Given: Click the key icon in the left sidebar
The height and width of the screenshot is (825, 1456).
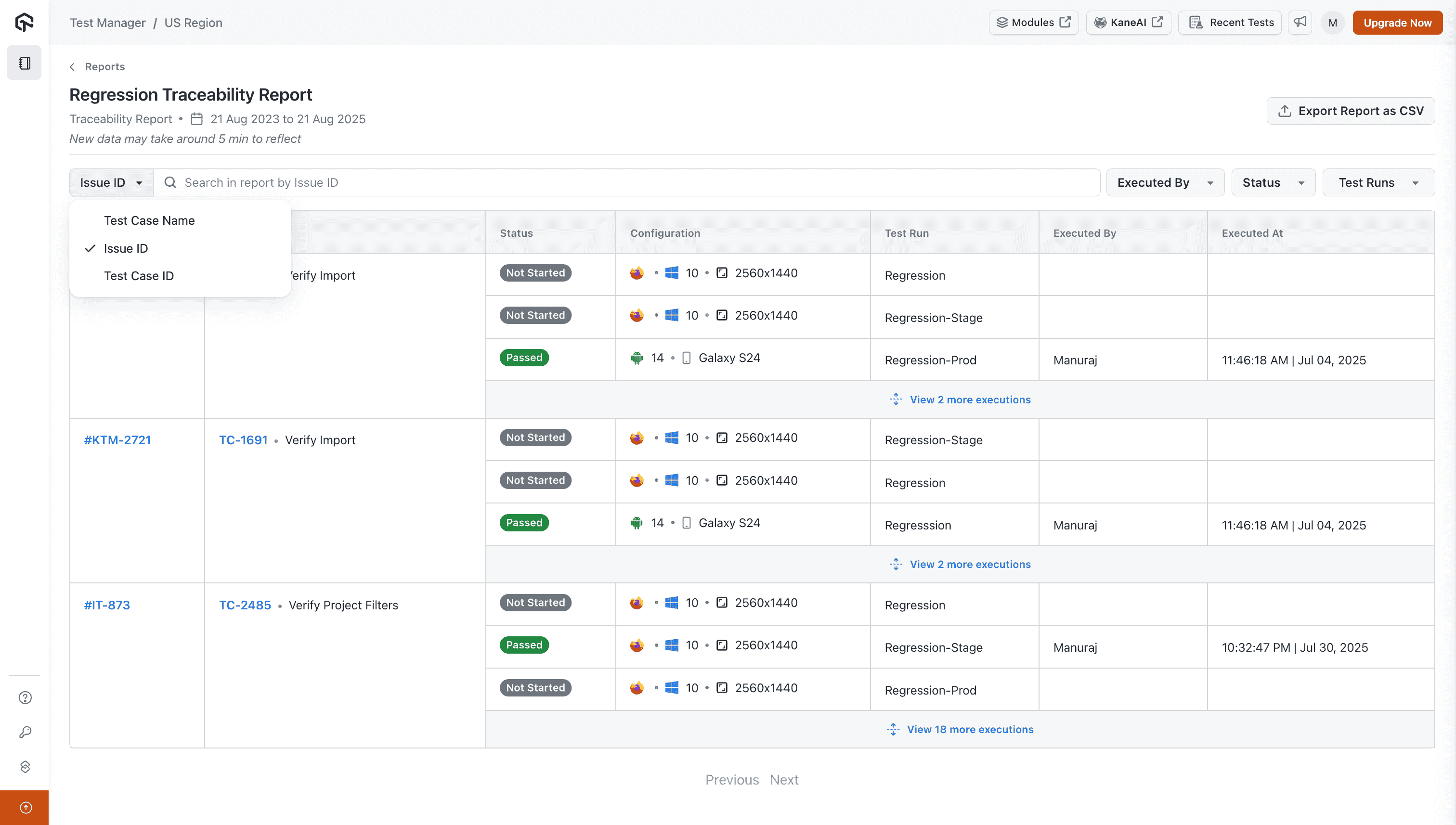Looking at the screenshot, I should pos(25,732).
